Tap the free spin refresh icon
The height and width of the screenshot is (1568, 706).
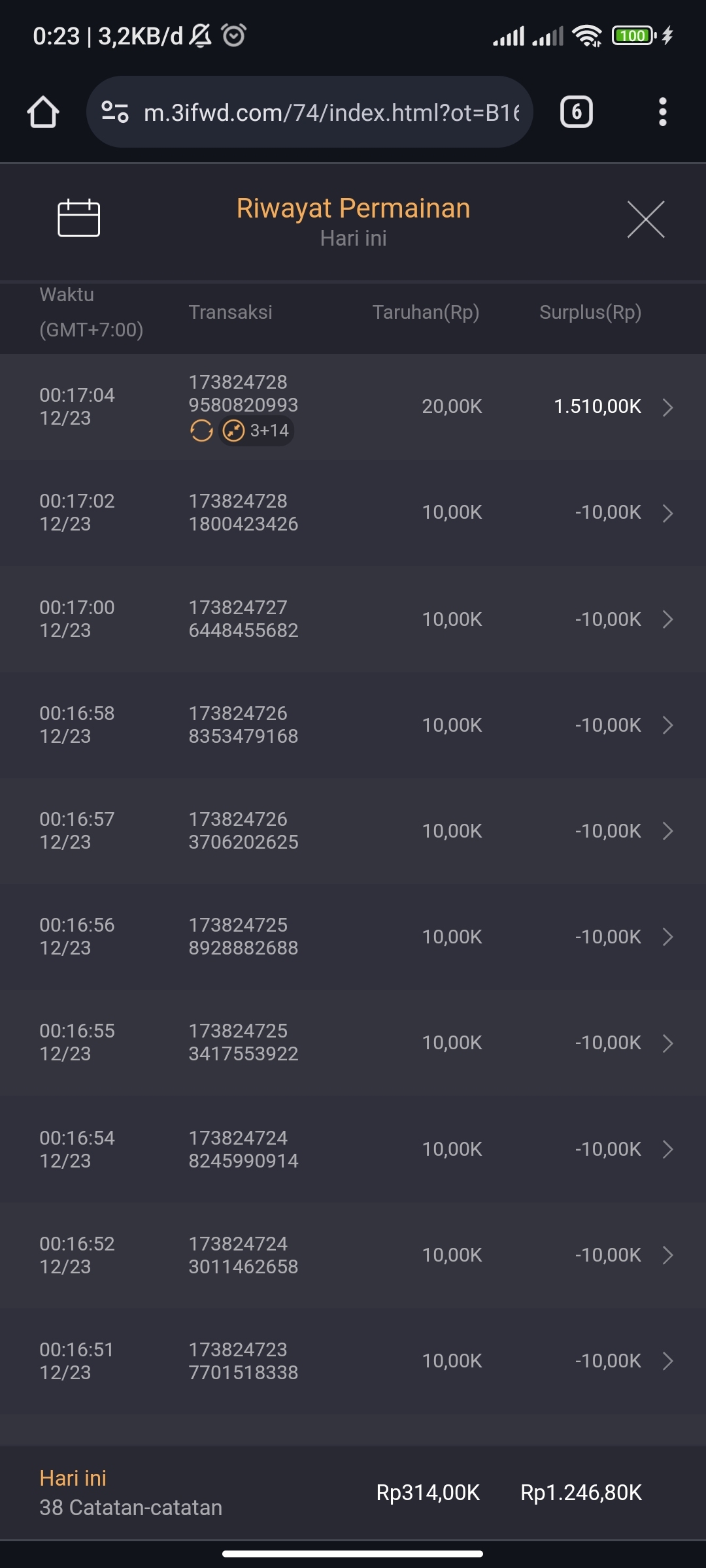[x=201, y=431]
